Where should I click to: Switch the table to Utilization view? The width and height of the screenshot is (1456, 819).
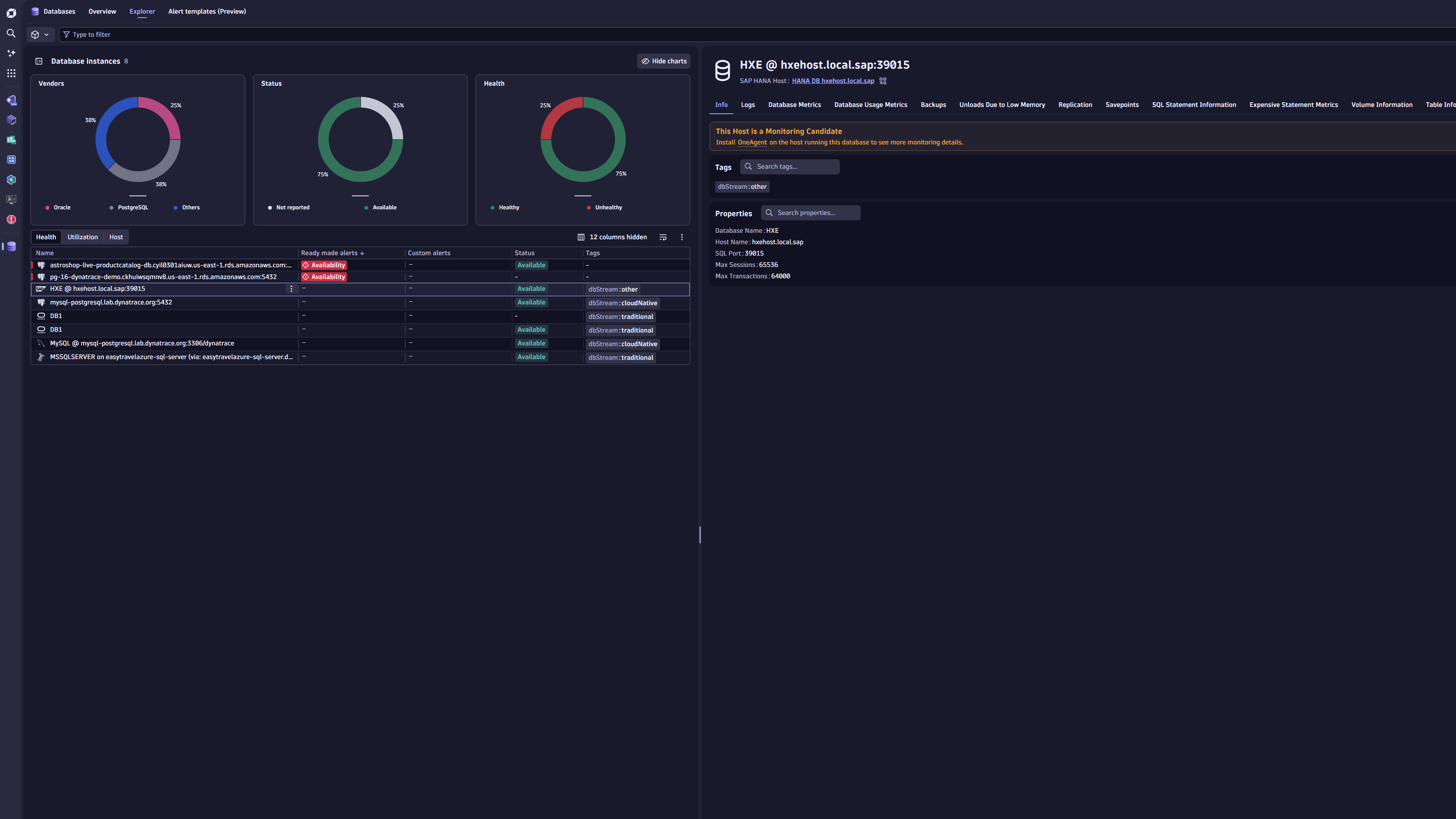click(83, 237)
